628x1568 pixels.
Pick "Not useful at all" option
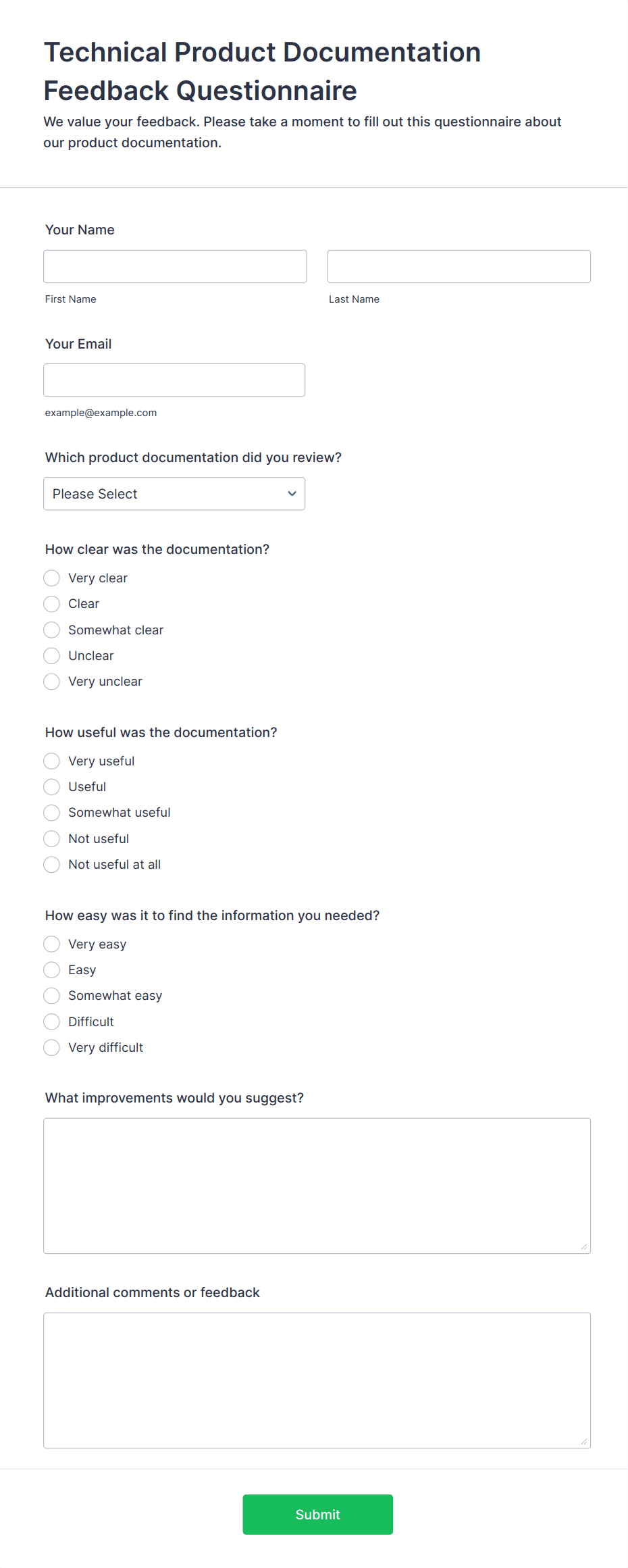(x=51, y=864)
